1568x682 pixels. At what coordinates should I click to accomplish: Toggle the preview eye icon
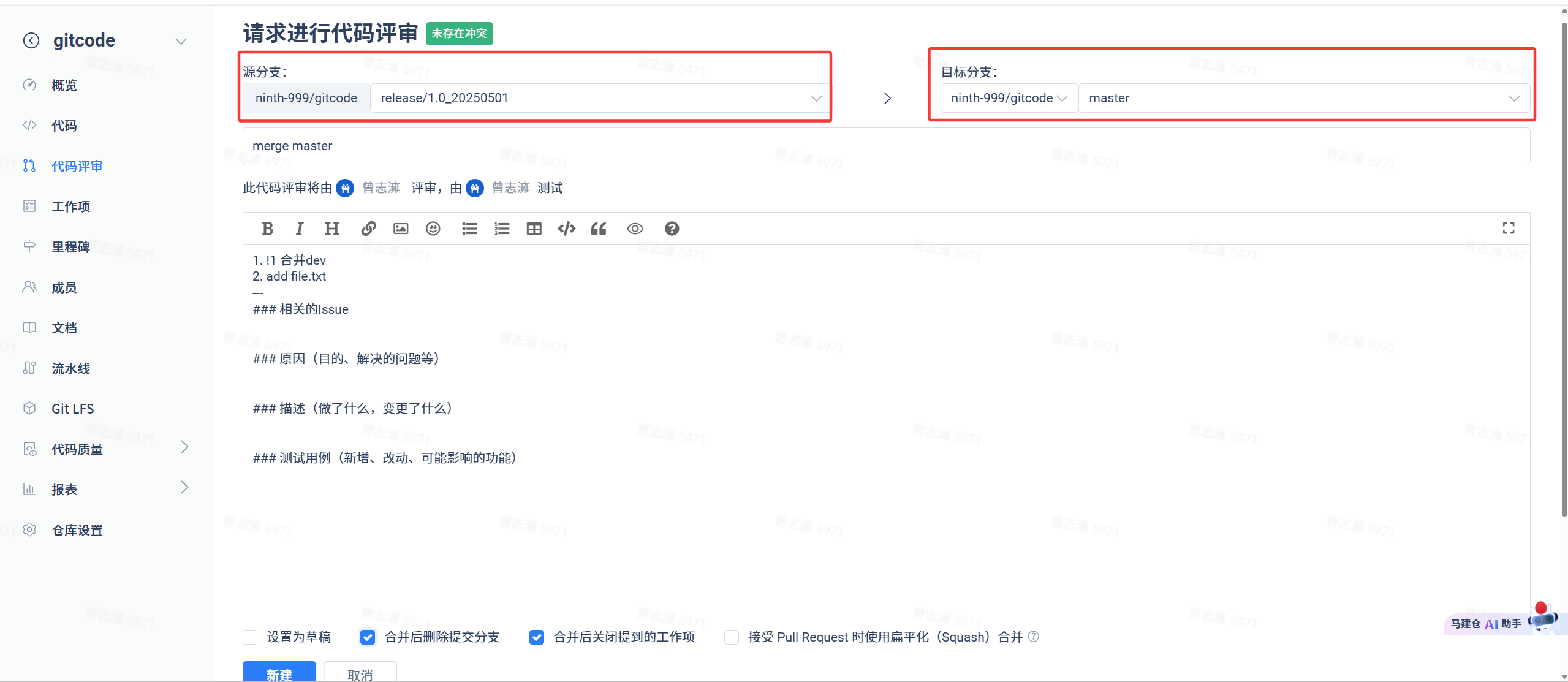[635, 229]
